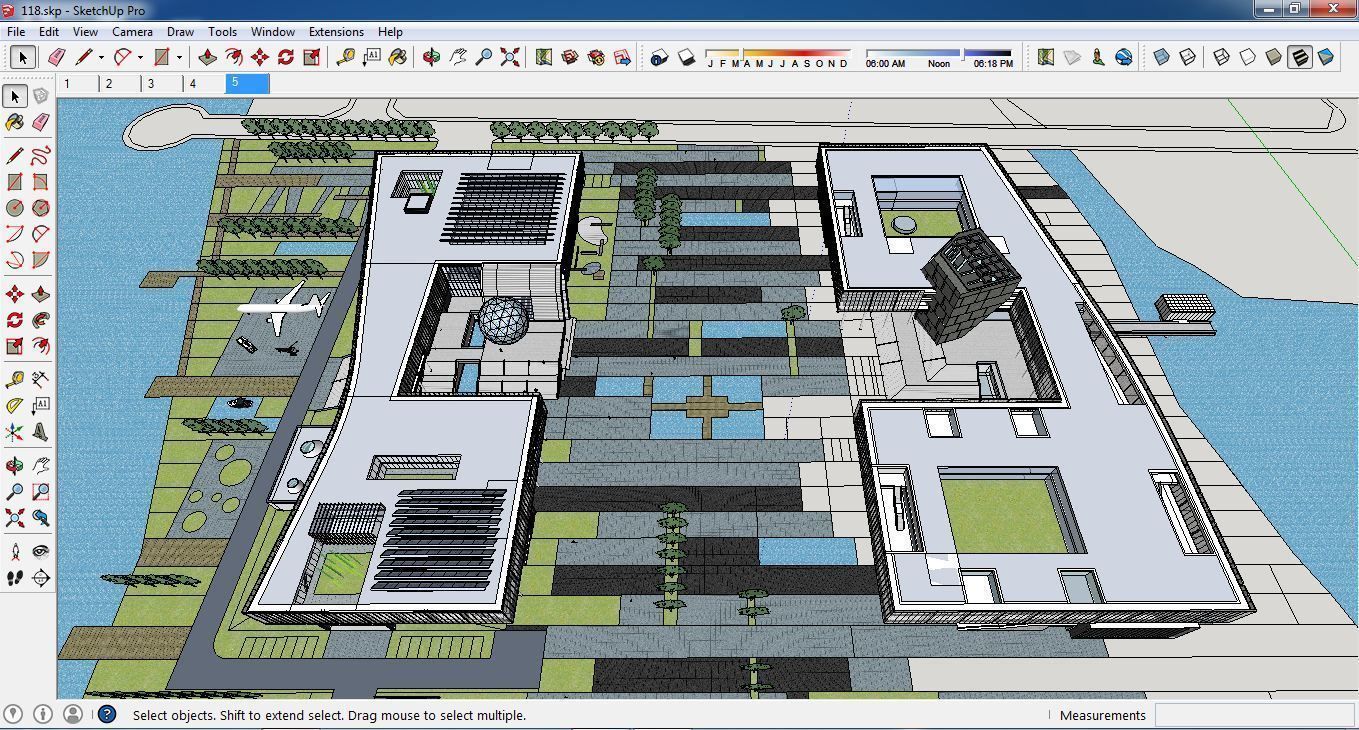Activate the Look Around eye tool
This screenshot has height=730, width=1359.
[41, 552]
